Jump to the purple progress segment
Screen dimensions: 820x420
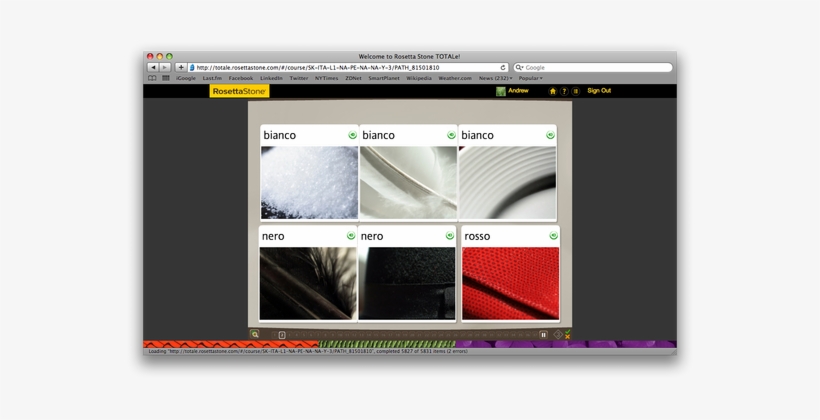pos(566,344)
